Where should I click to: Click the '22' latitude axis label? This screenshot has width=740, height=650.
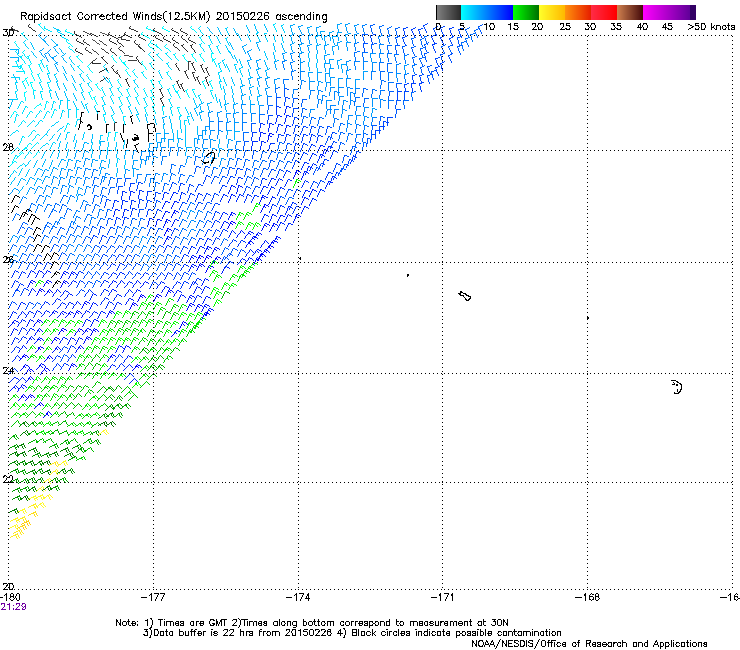coord(8,479)
